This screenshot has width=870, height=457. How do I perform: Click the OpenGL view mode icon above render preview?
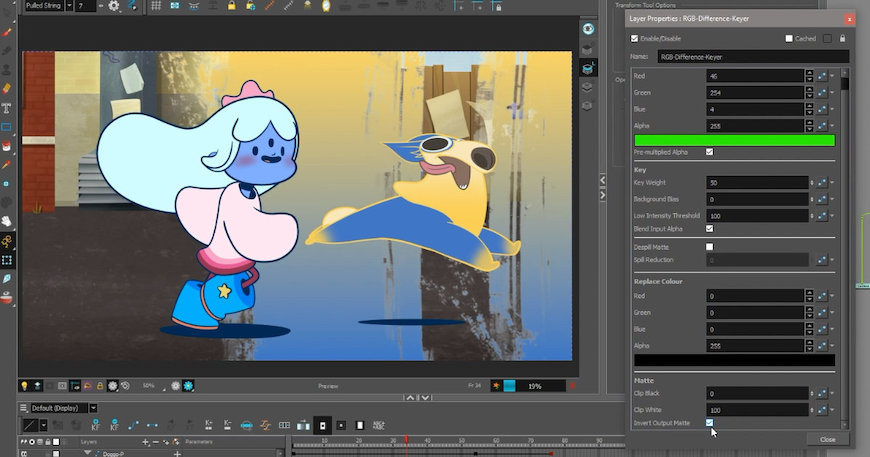coord(175,385)
